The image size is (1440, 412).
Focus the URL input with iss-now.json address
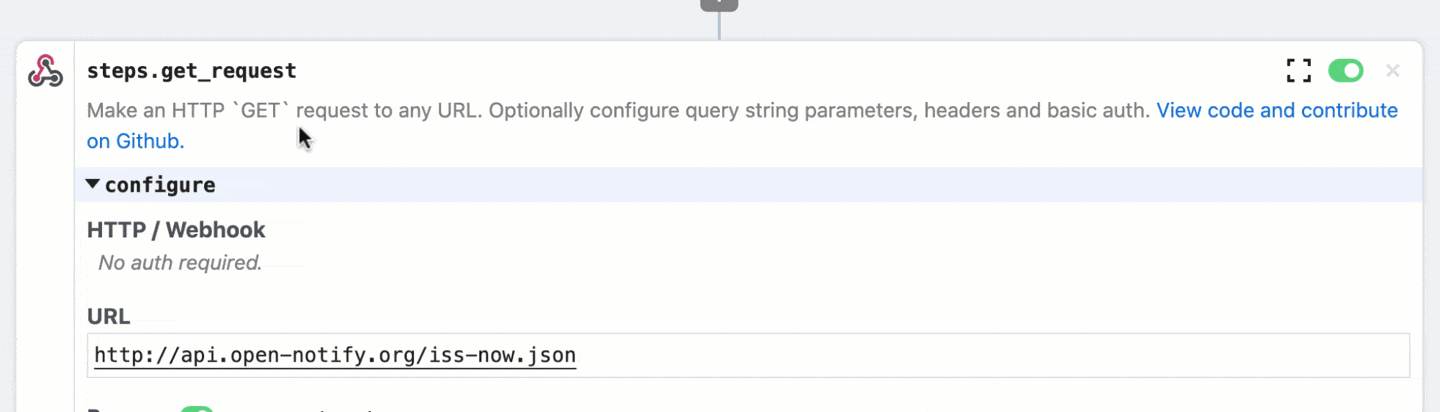[x=750, y=355]
